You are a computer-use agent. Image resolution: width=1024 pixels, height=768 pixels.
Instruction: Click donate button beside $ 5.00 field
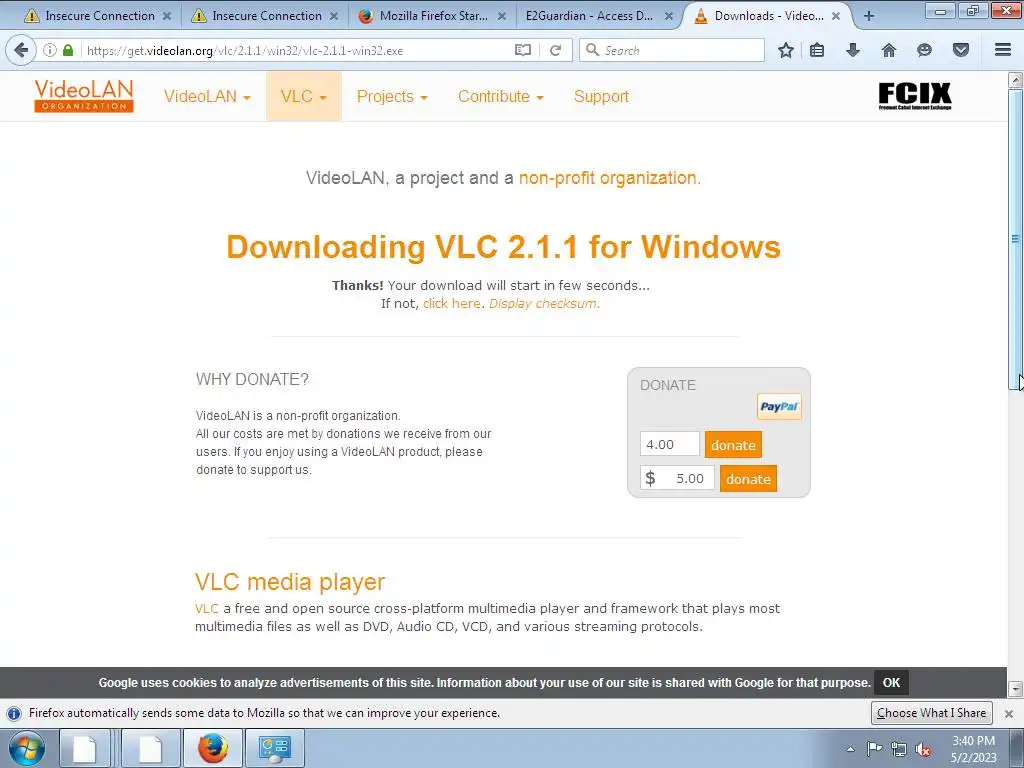(748, 479)
